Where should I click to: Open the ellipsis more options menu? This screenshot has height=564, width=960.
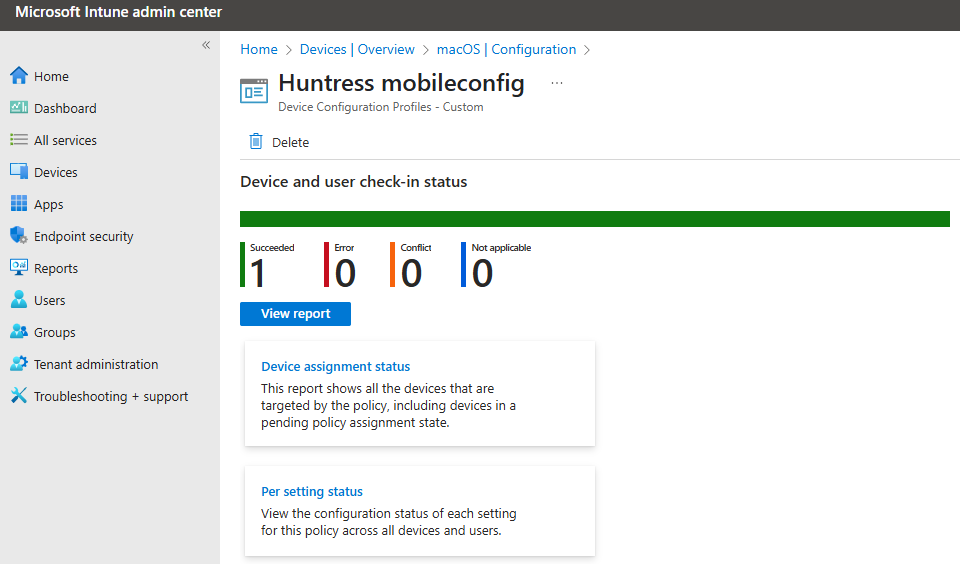tap(557, 83)
